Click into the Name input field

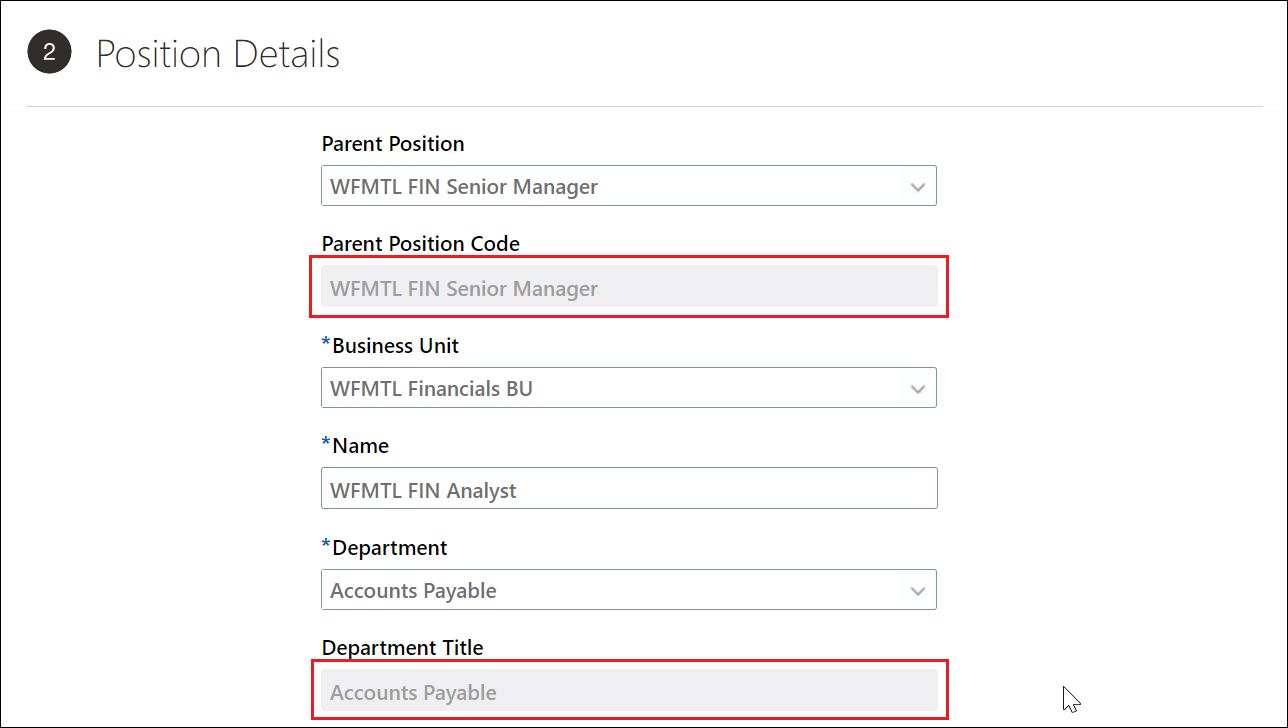click(x=629, y=490)
